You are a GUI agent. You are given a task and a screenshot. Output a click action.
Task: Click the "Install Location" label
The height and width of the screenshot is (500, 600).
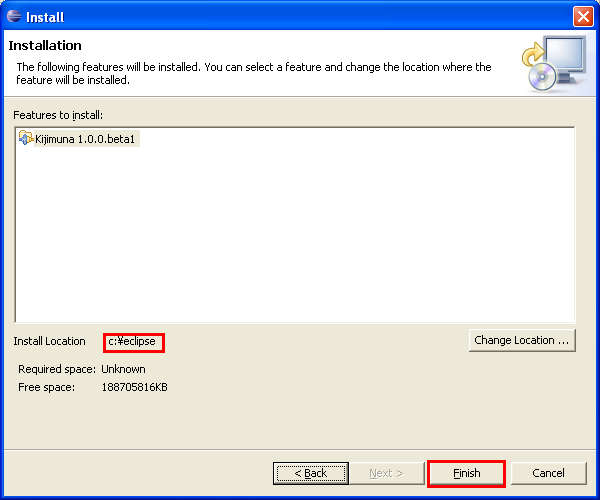click(x=50, y=342)
